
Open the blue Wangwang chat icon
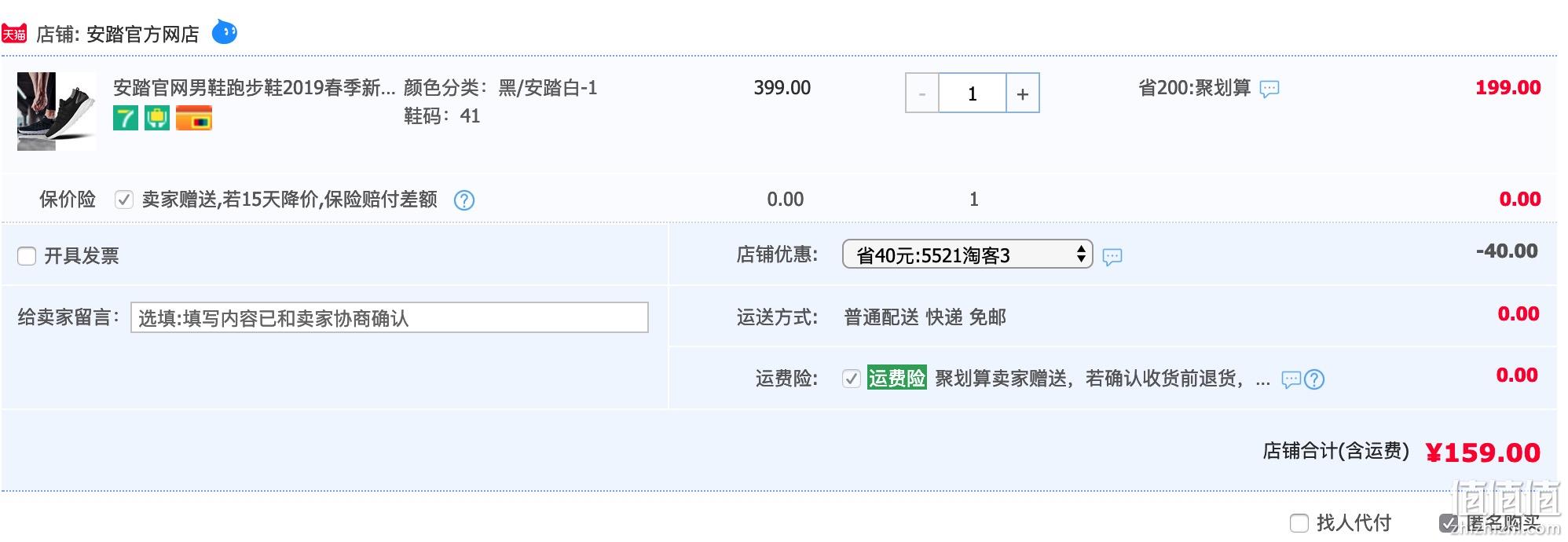pos(225,32)
